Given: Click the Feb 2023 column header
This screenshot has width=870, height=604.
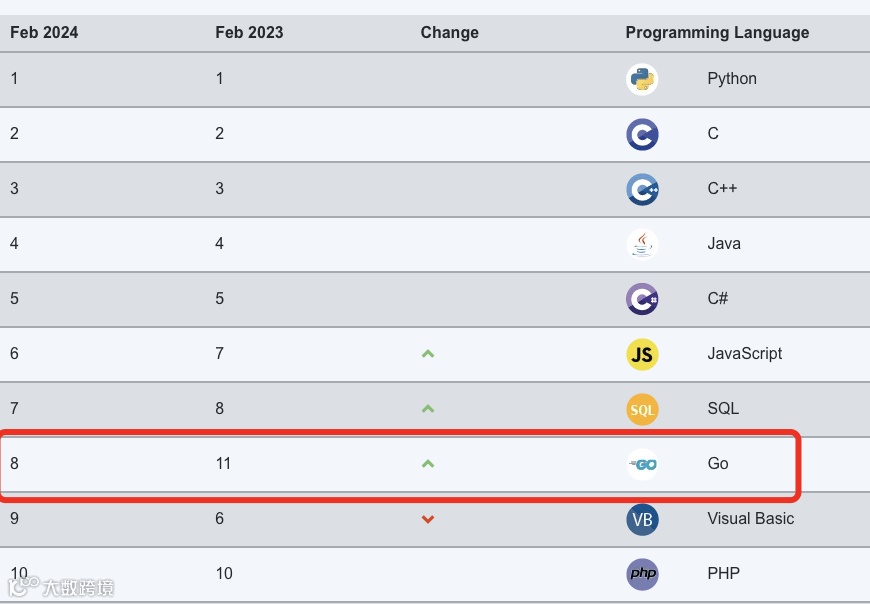Looking at the screenshot, I should pyautogui.click(x=249, y=32).
